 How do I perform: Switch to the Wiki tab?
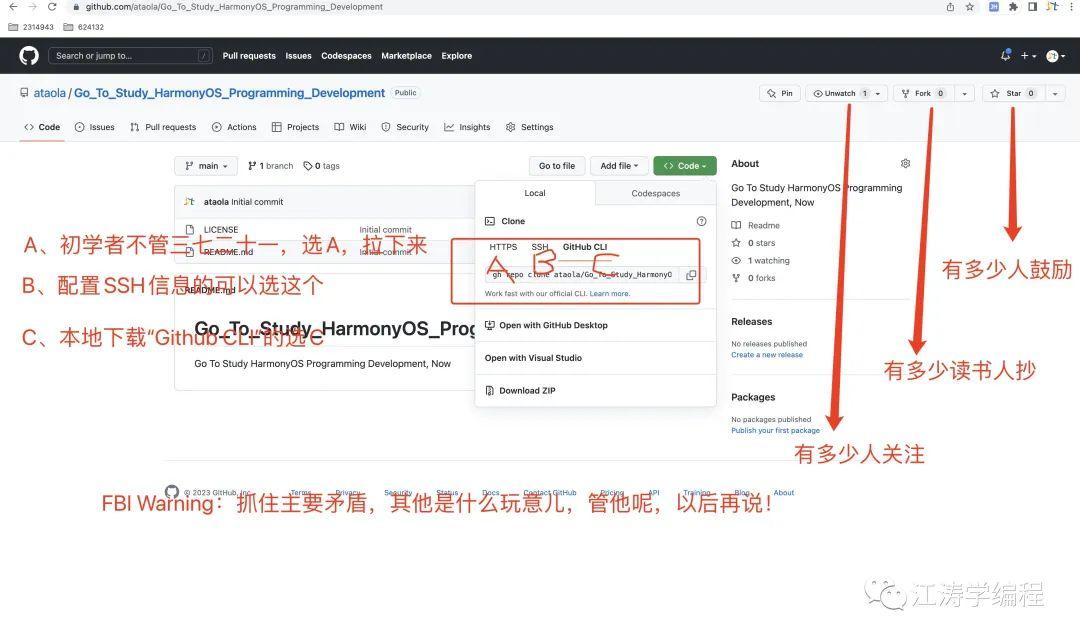350,127
